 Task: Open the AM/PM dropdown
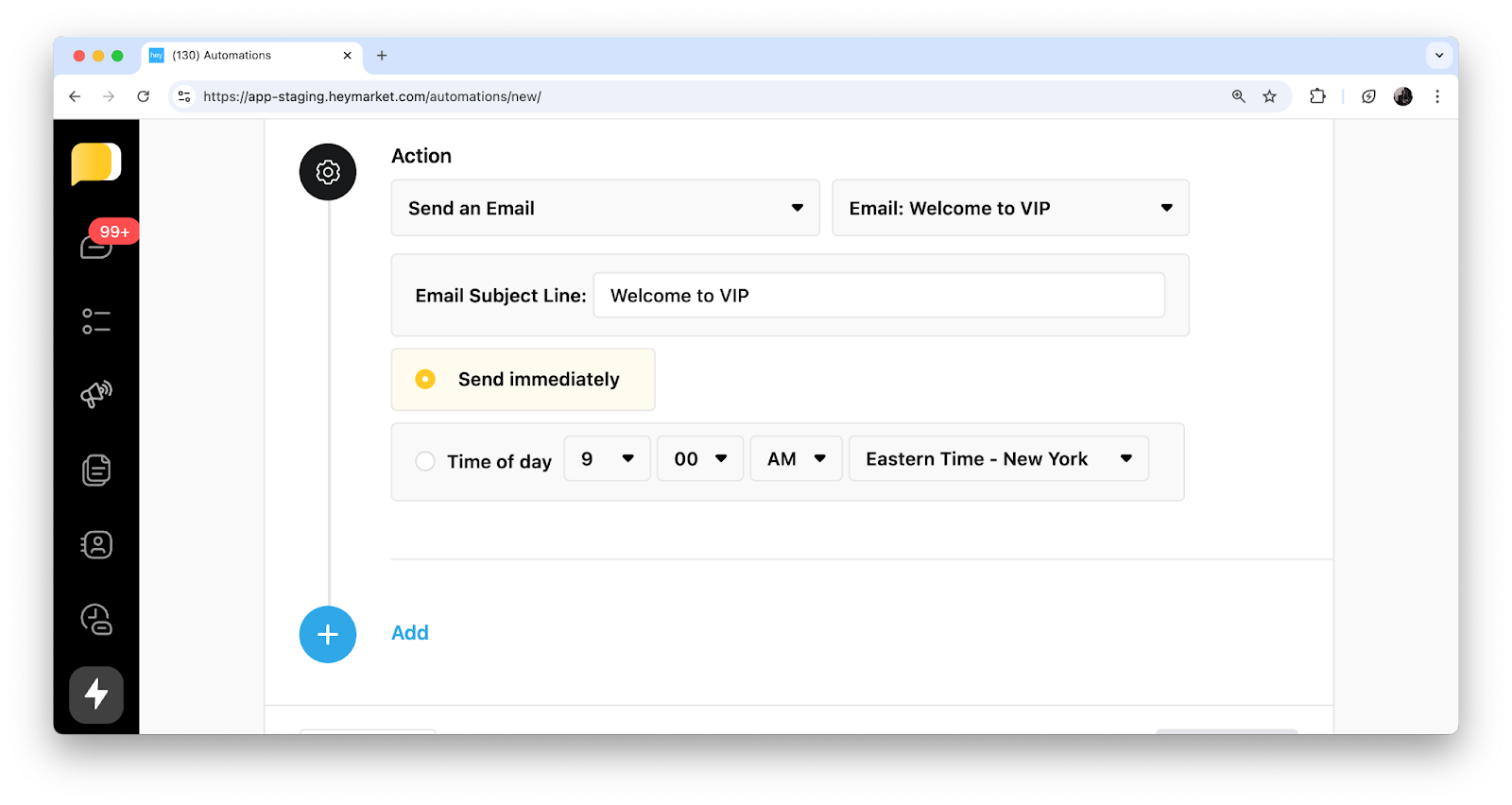[x=796, y=458]
